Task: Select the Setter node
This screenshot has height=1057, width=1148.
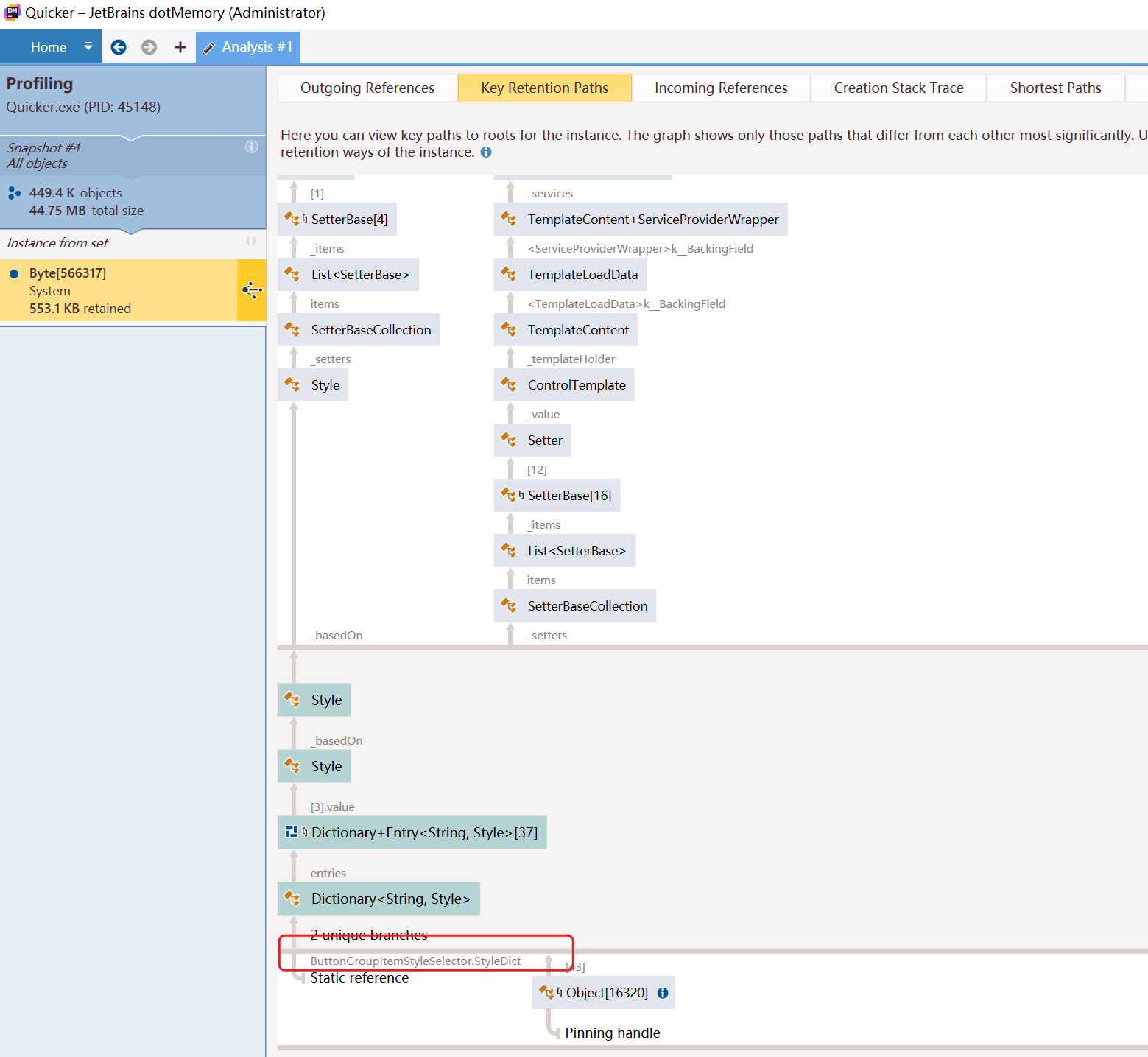Action: [532, 440]
